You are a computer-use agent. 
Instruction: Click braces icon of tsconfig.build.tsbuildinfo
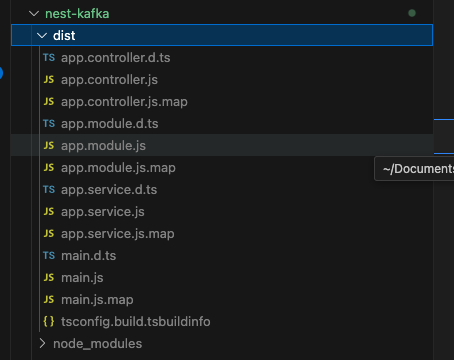pyautogui.click(x=49, y=322)
